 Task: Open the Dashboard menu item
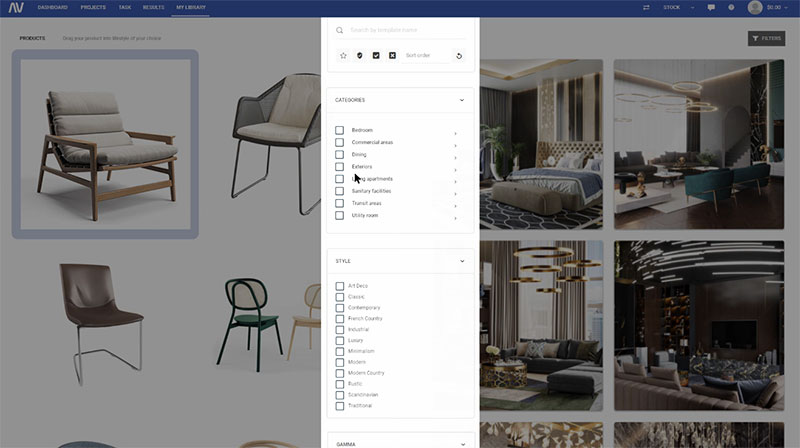click(x=53, y=8)
